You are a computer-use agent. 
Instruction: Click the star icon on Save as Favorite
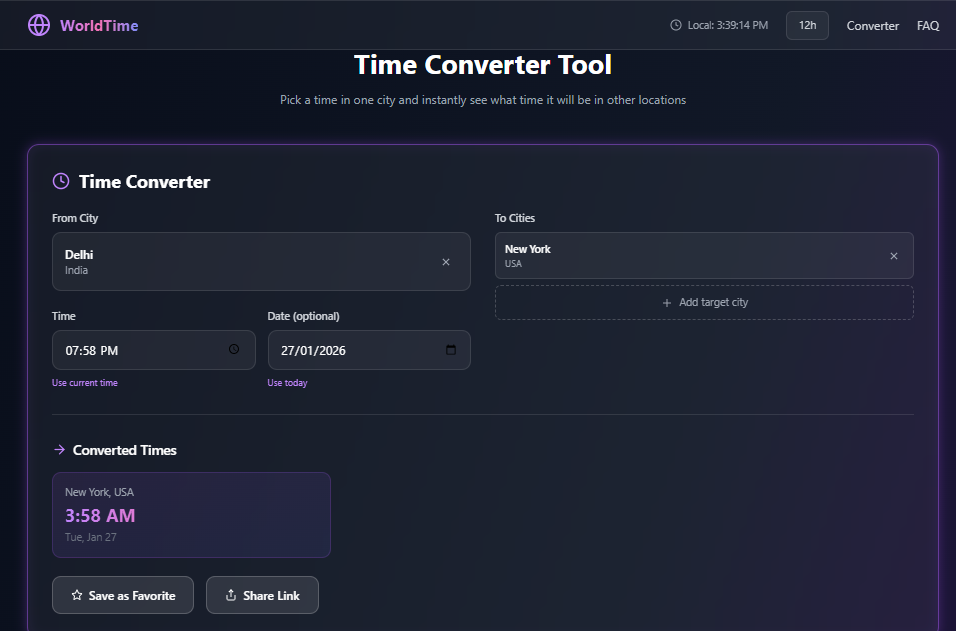[76, 595]
